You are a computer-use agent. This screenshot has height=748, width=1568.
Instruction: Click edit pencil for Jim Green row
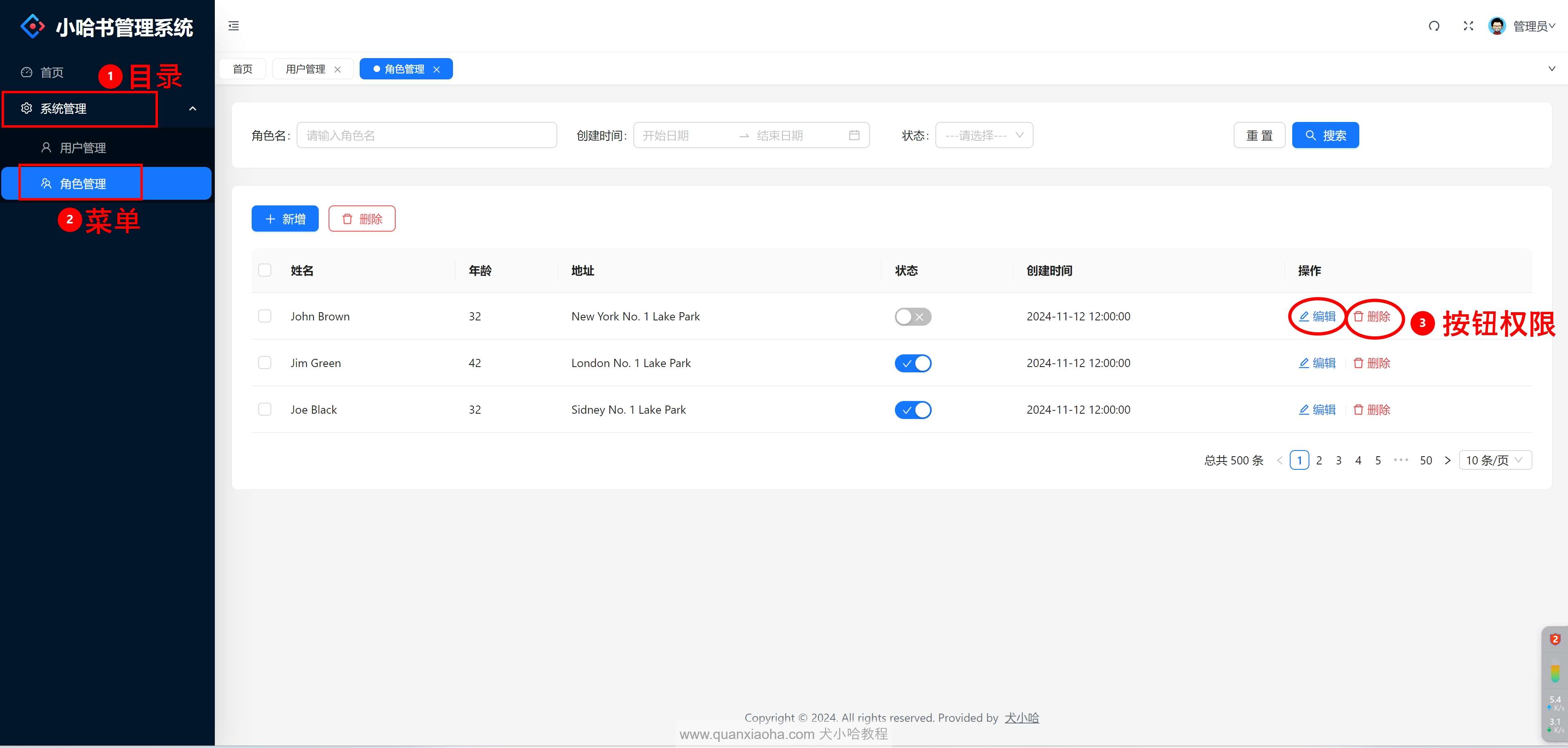(x=1304, y=363)
